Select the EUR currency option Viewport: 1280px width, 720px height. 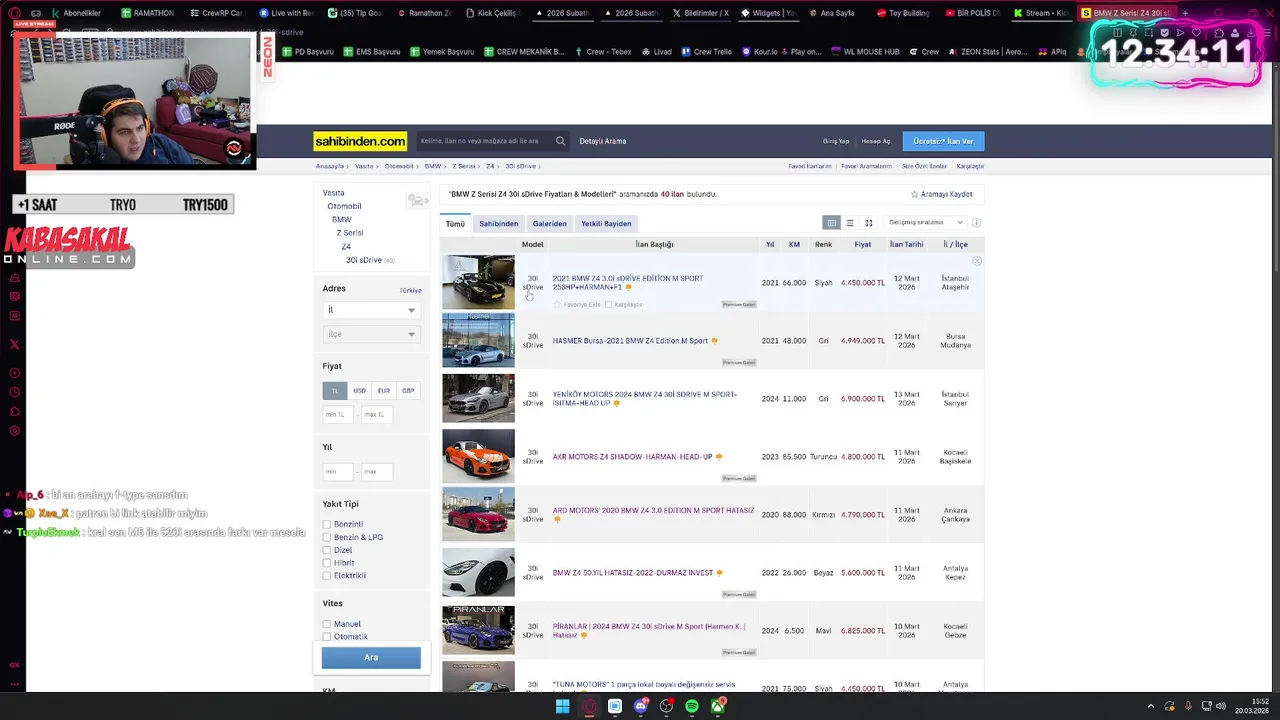[383, 391]
